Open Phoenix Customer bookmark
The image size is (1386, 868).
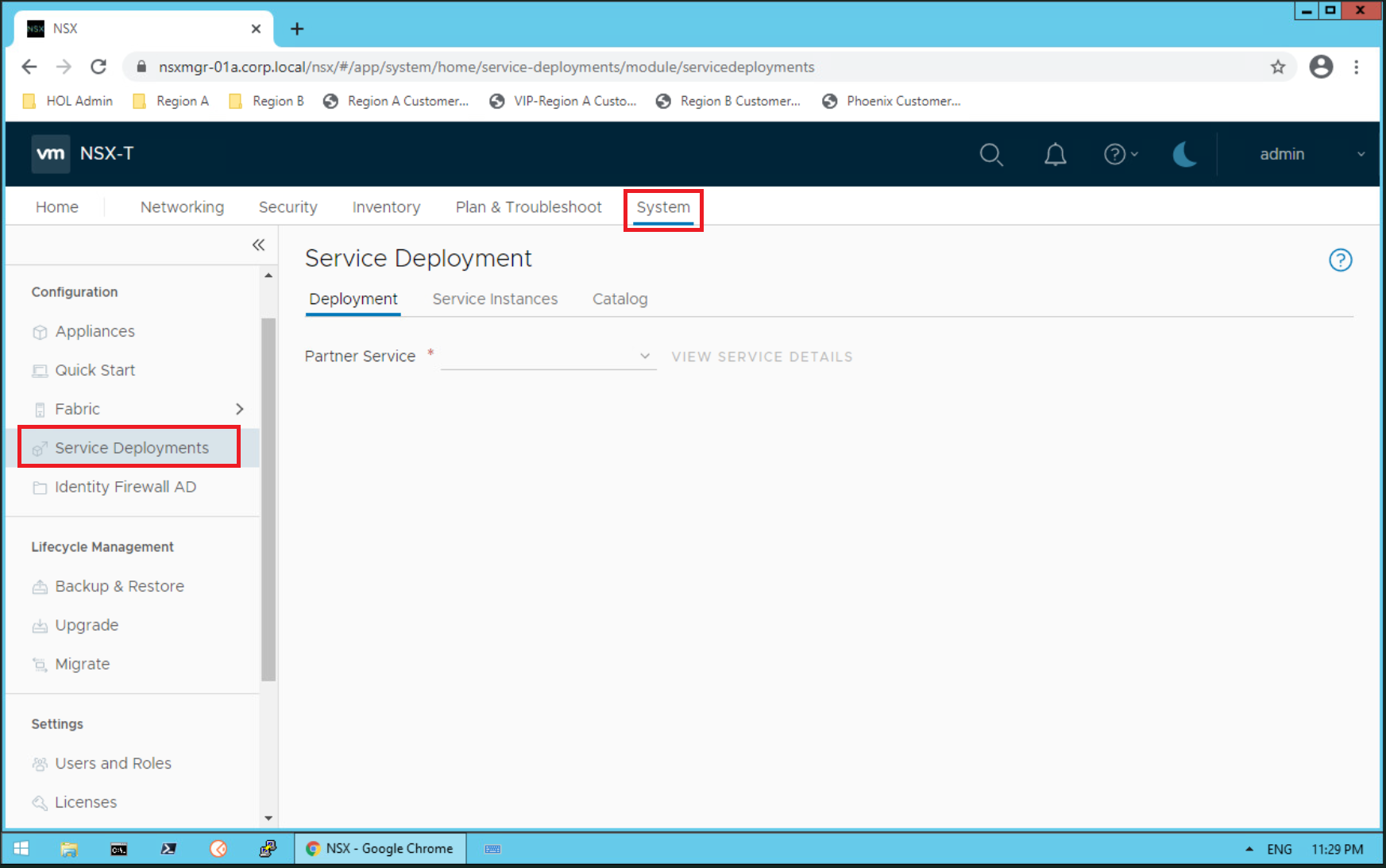[891, 101]
